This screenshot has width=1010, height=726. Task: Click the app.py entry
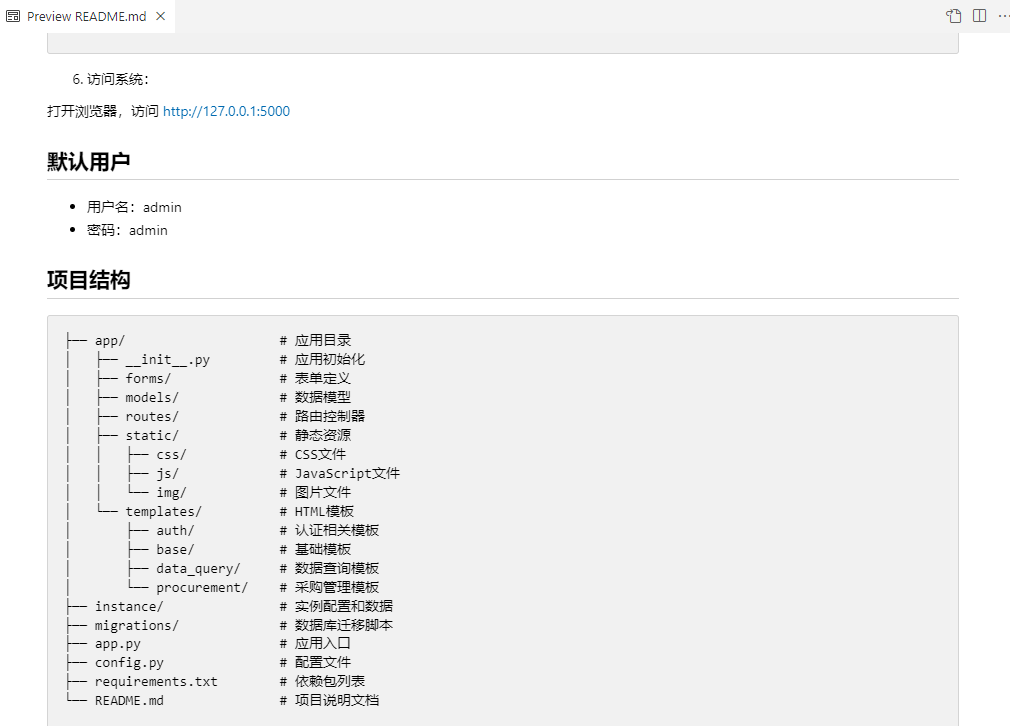tap(117, 644)
